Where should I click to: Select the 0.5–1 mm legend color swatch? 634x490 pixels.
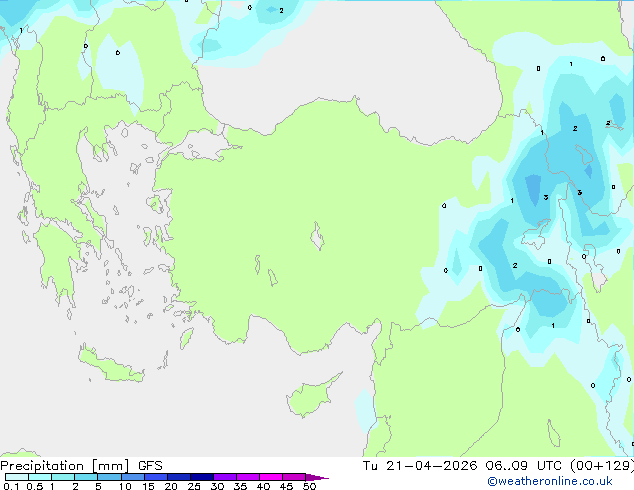click(40, 477)
